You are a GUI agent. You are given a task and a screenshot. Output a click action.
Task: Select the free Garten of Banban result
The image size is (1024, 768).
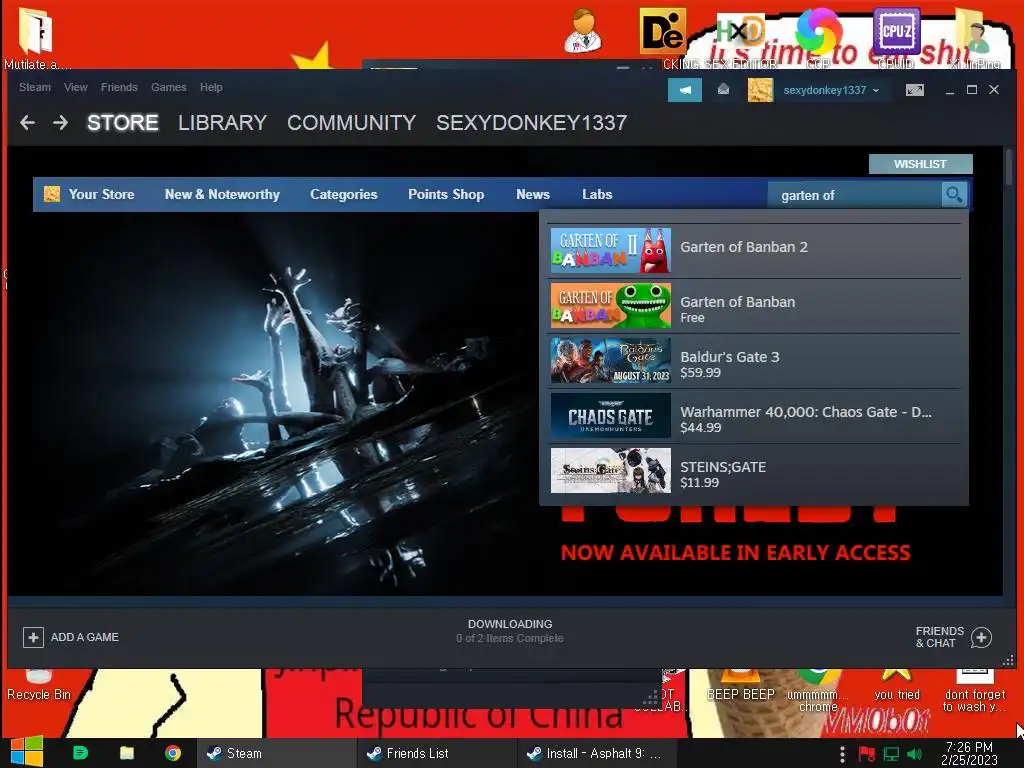pos(756,305)
